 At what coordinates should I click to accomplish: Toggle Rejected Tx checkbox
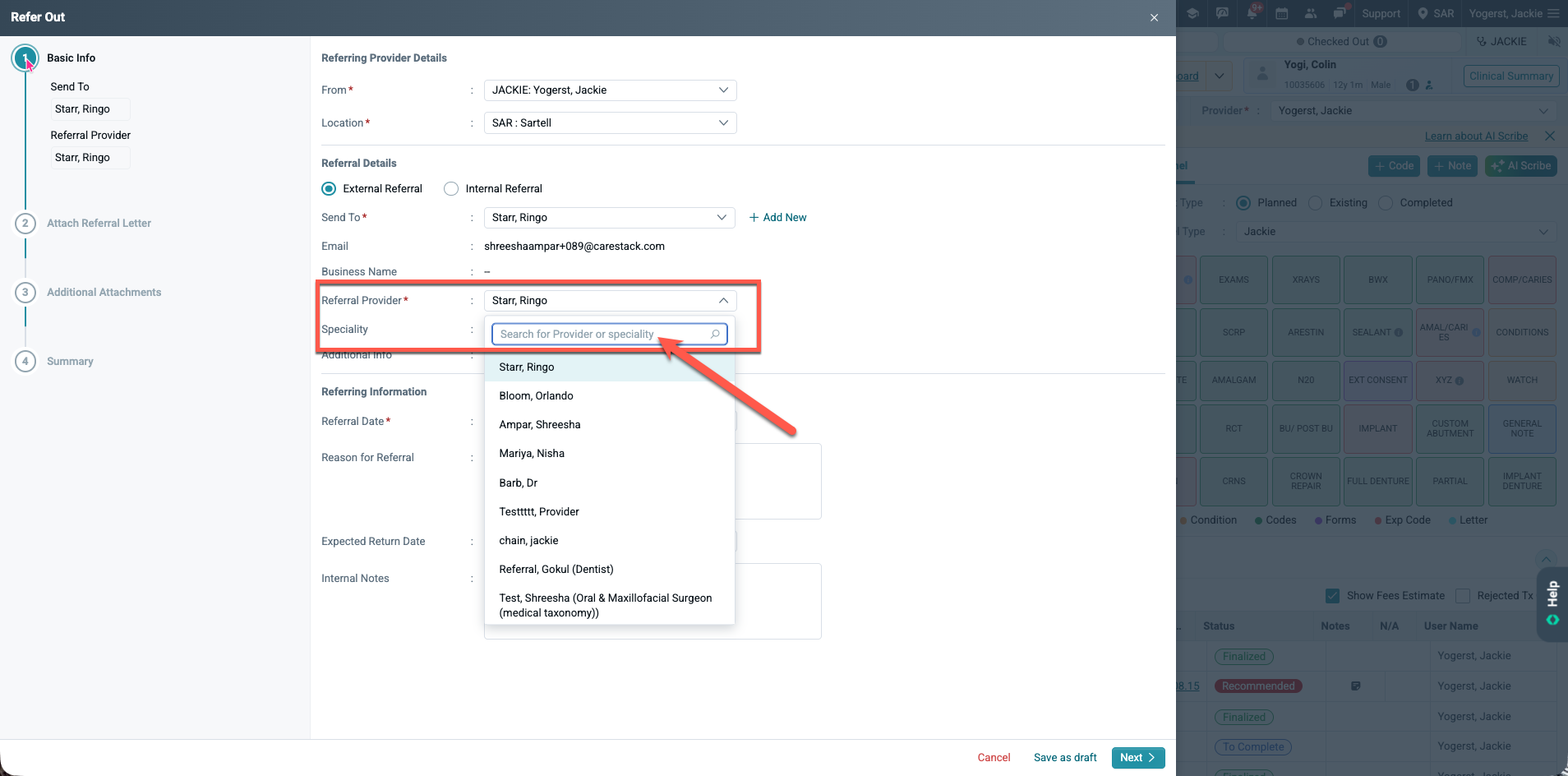point(1463,595)
